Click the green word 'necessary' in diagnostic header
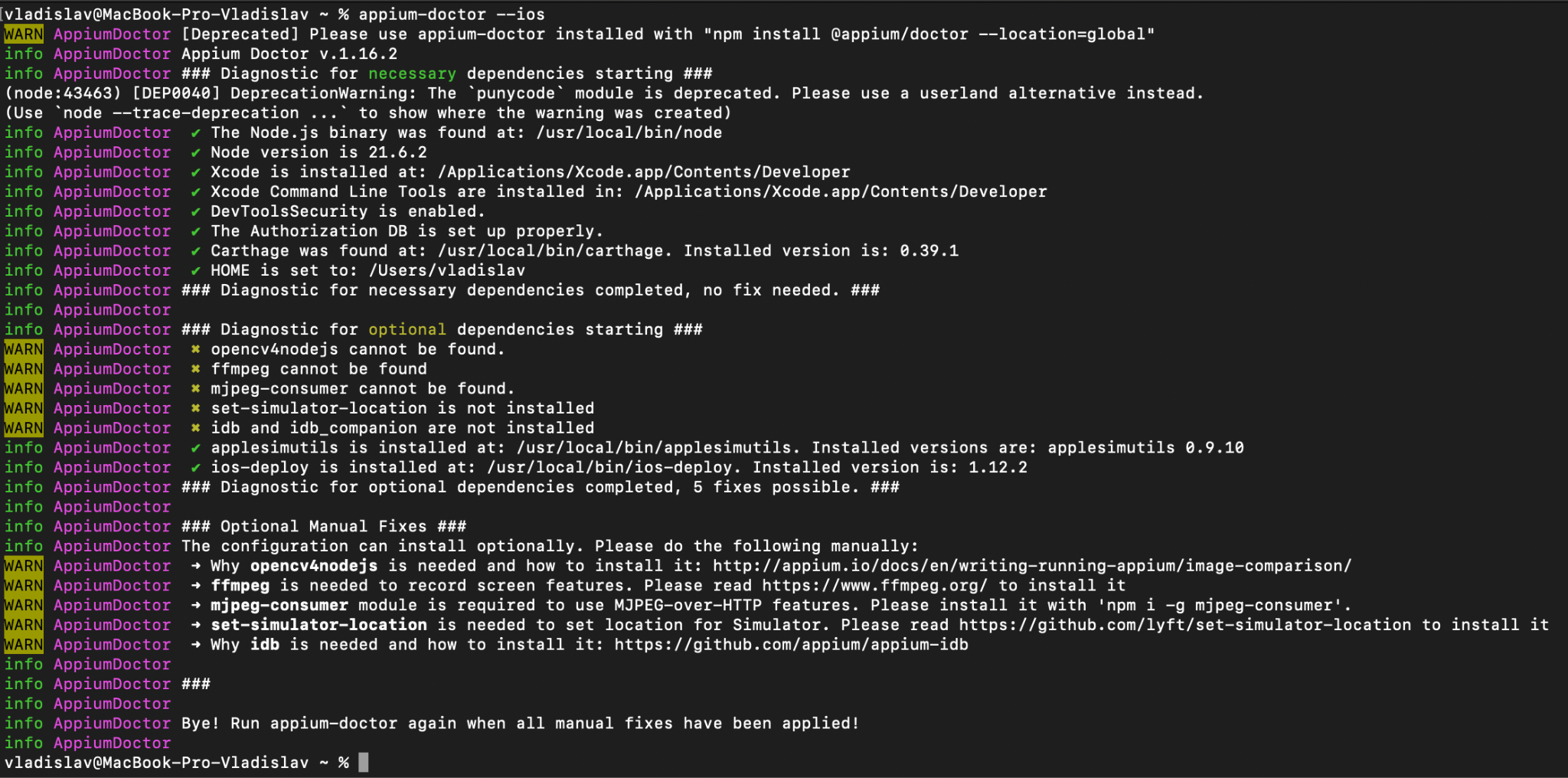The image size is (1568, 778). [412, 74]
